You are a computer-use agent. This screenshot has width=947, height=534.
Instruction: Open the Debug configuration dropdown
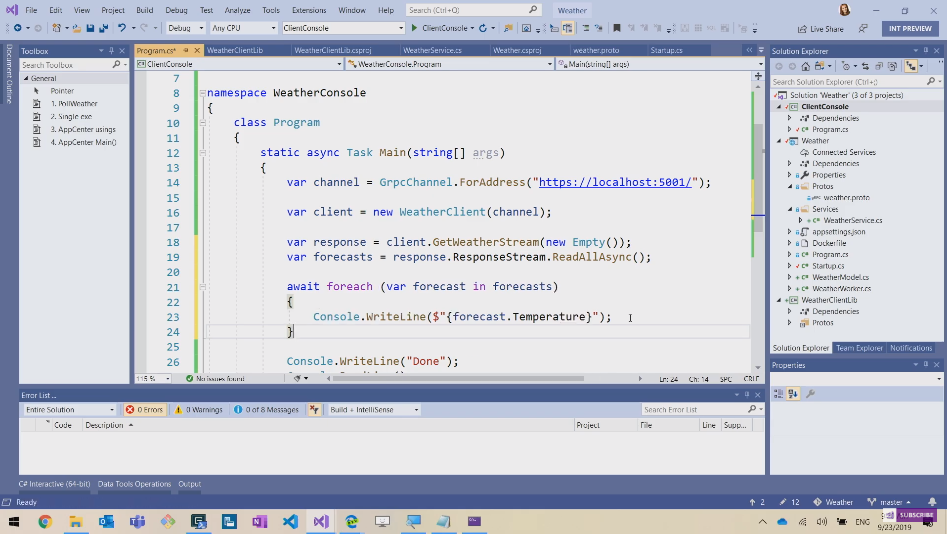[185, 28]
